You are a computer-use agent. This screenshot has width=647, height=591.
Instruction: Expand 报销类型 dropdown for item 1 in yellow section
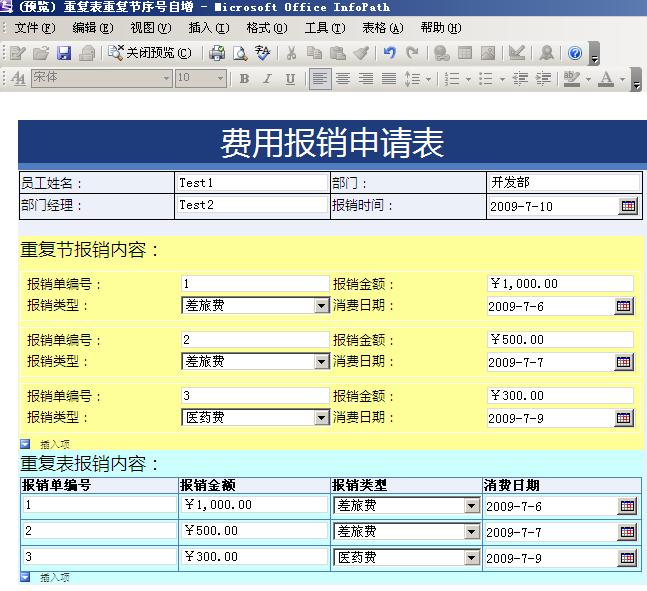click(x=321, y=306)
